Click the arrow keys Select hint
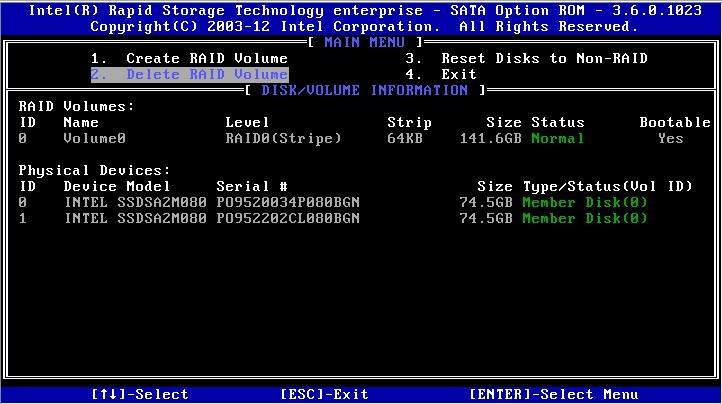The width and height of the screenshot is (722, 404). [x=140, y=394]
